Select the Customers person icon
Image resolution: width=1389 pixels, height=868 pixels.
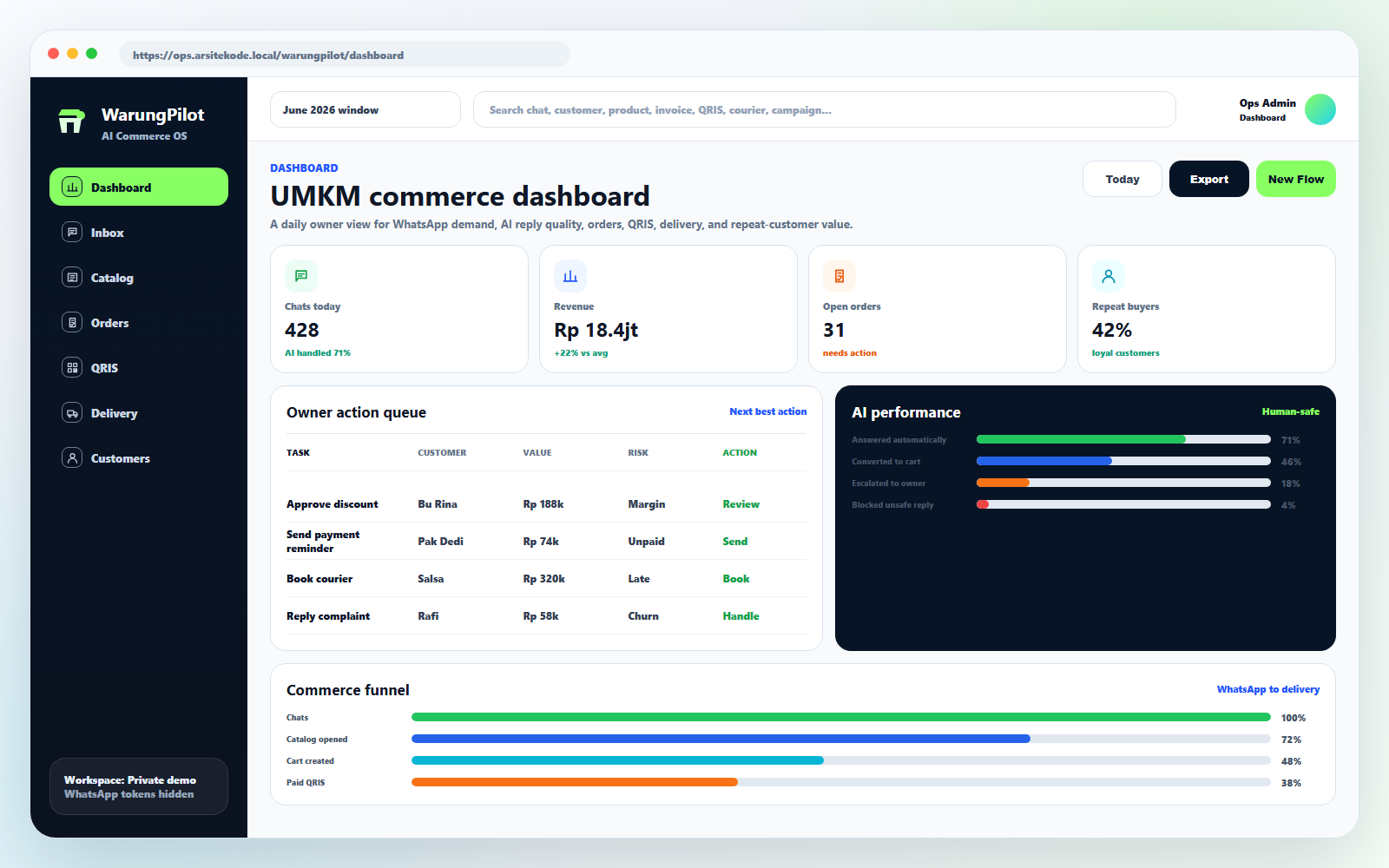click(x=72, y=458)
